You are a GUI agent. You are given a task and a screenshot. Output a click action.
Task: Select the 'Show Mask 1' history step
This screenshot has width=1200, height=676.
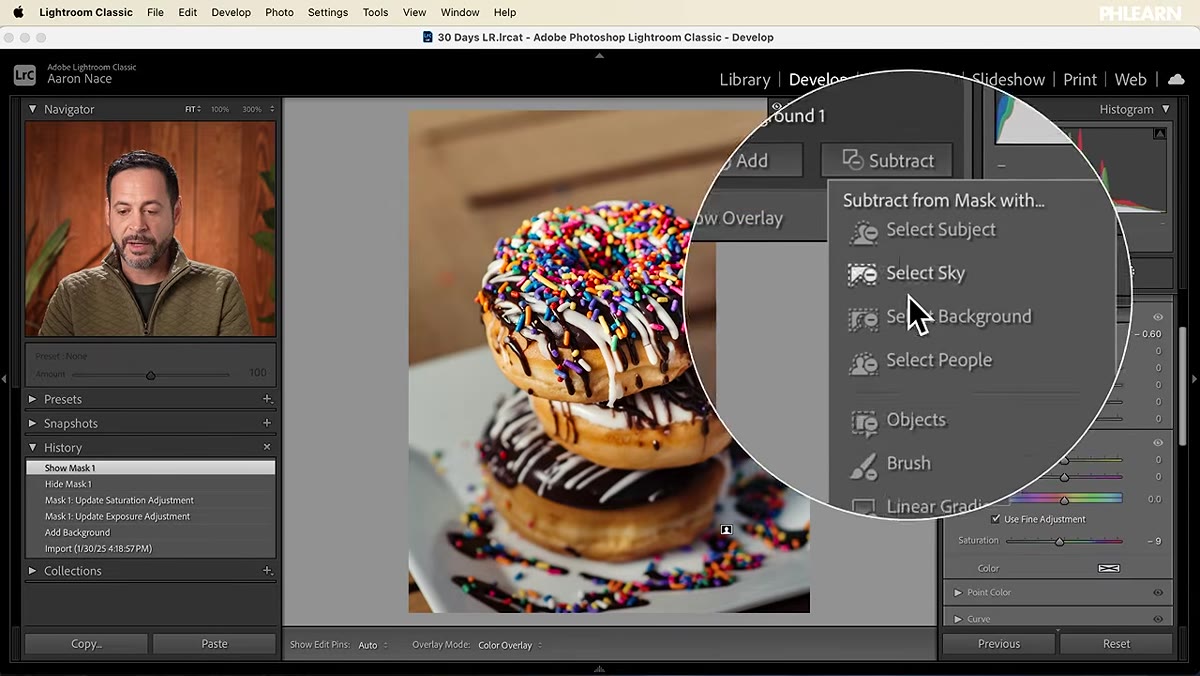click(150, 468)
